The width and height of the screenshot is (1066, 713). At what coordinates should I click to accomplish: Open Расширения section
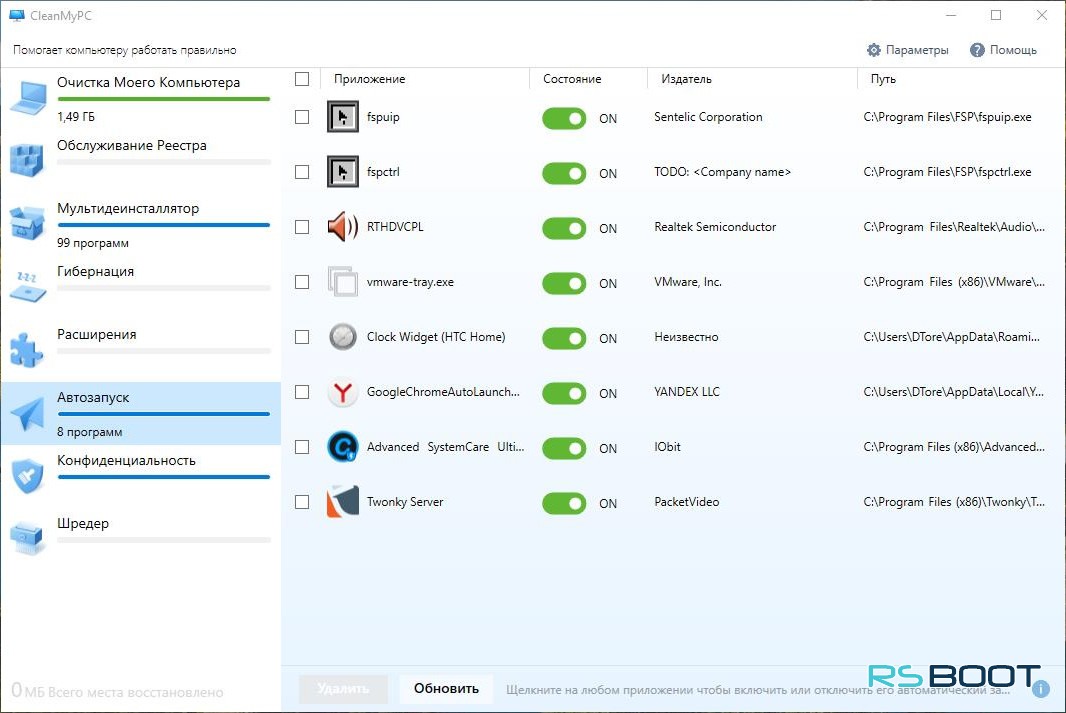(141, 350)
